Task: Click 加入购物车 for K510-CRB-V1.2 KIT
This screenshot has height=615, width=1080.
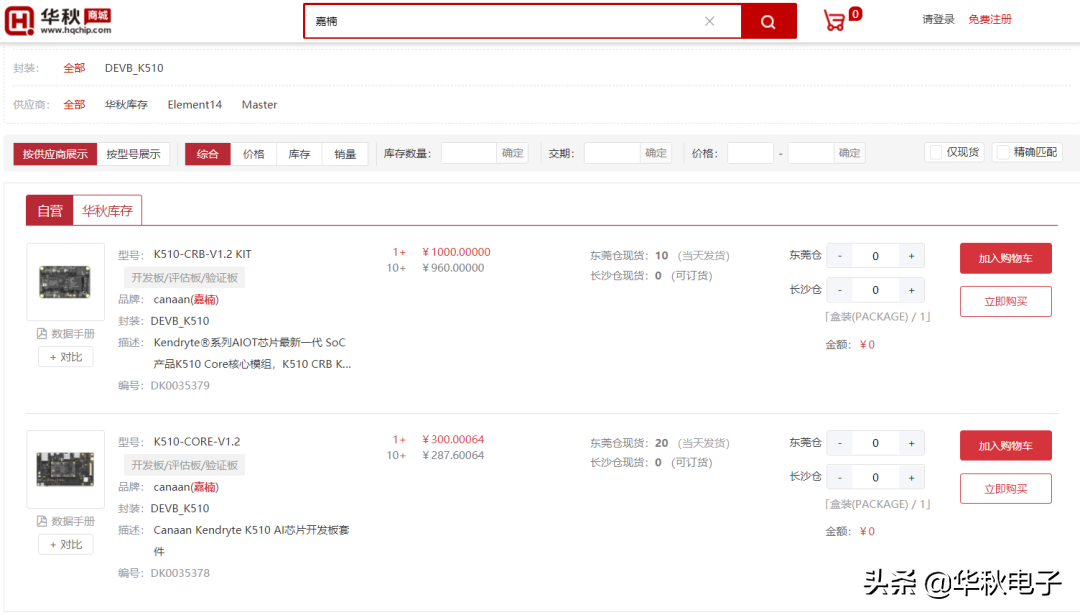Action: 1005,257
